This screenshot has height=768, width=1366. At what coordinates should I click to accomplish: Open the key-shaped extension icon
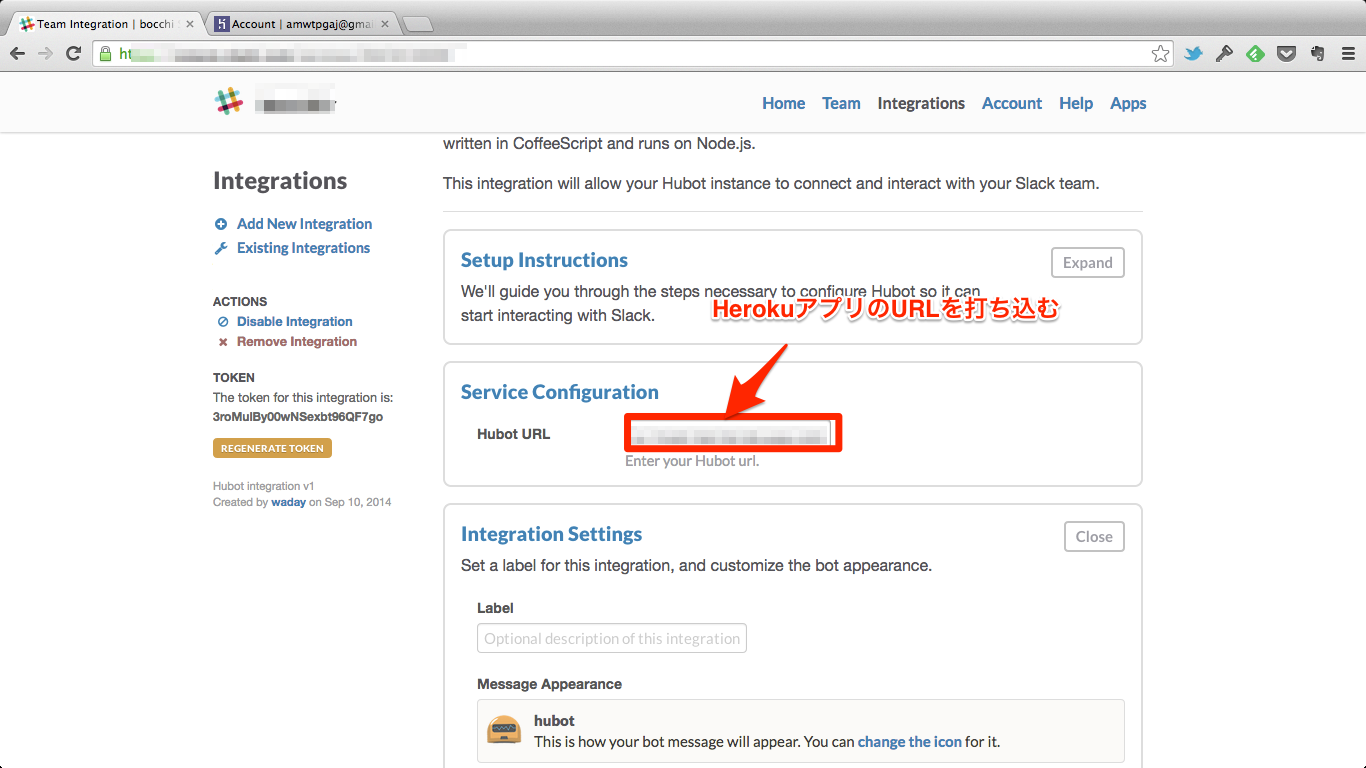[x=1224, y=54]
